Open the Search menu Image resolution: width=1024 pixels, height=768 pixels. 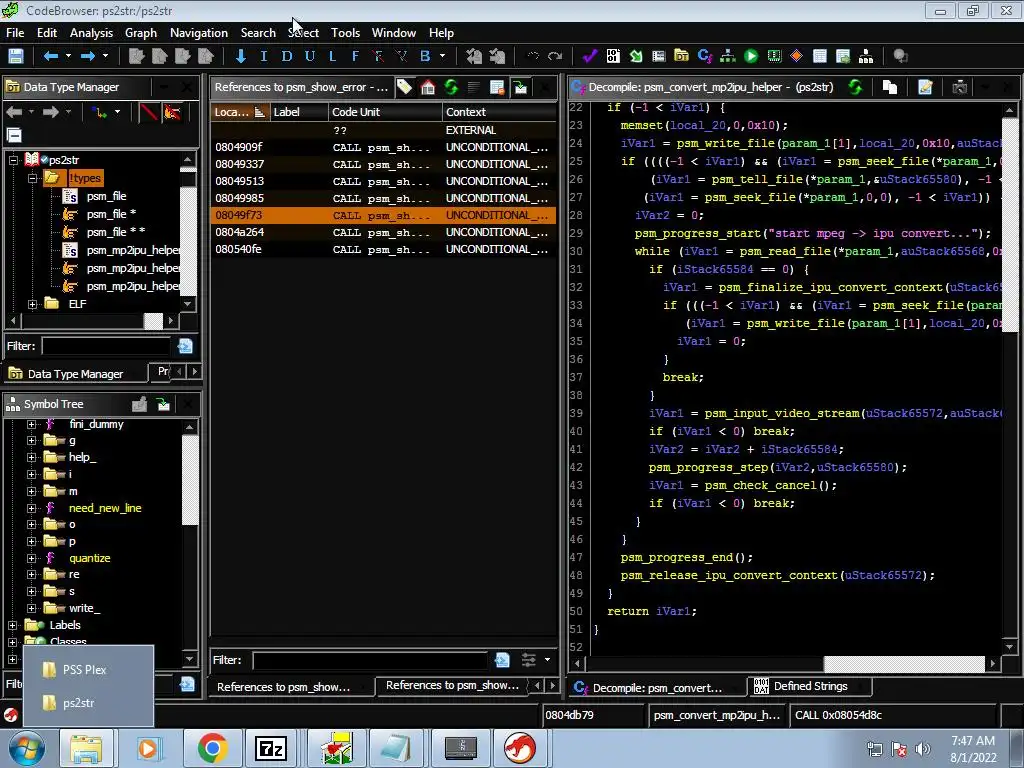258,33
